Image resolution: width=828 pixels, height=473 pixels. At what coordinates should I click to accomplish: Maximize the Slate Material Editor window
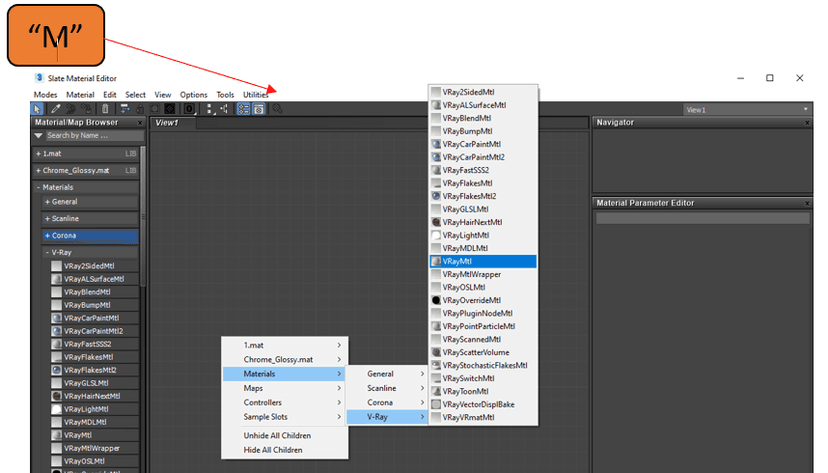tap(770, 78)
